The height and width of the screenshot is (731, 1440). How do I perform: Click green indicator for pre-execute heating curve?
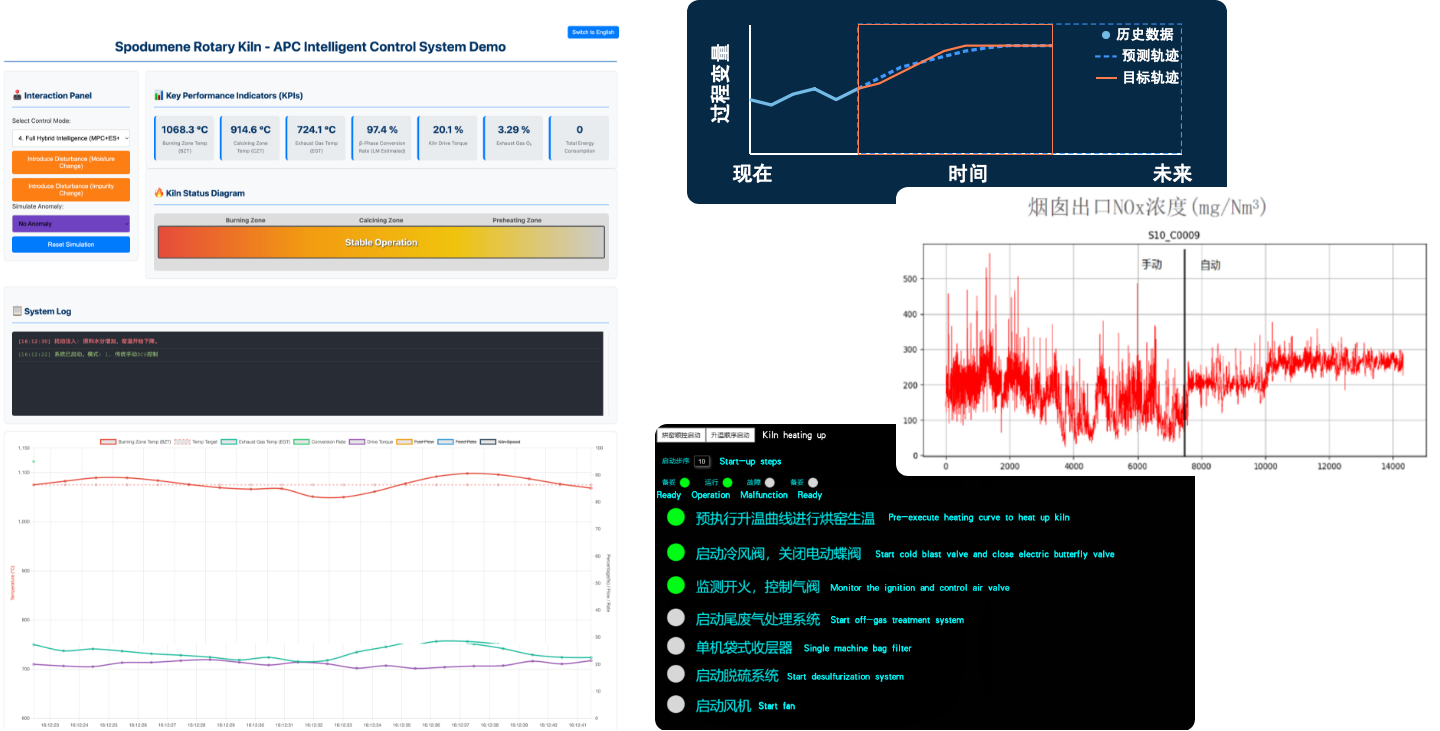pyautogui.click(x=676, y=517)
